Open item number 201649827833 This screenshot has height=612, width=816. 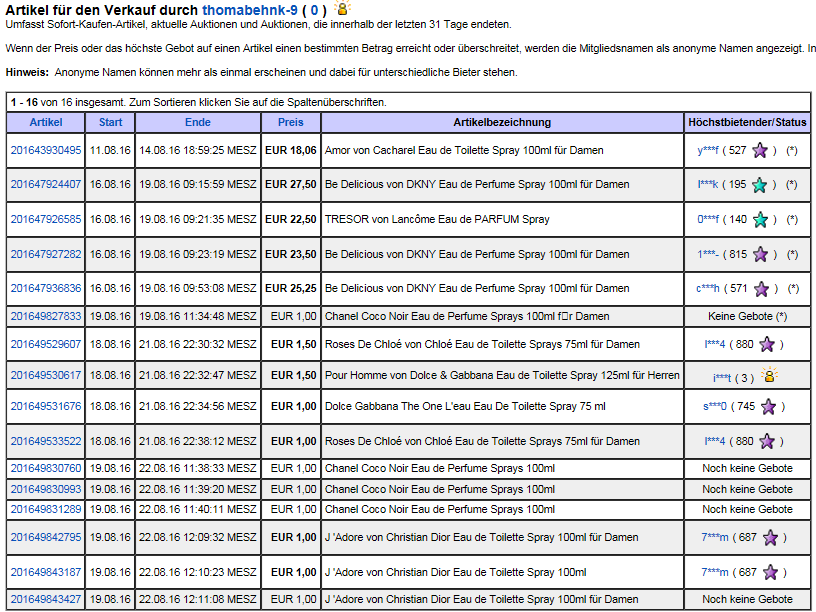(46, 316)
